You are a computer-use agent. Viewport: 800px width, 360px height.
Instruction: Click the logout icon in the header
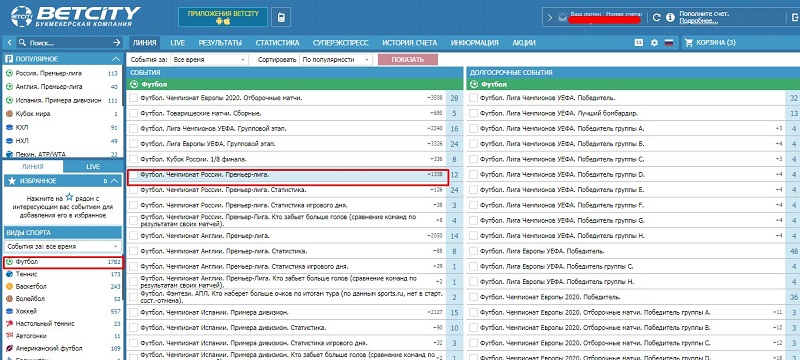click(795, 17)
